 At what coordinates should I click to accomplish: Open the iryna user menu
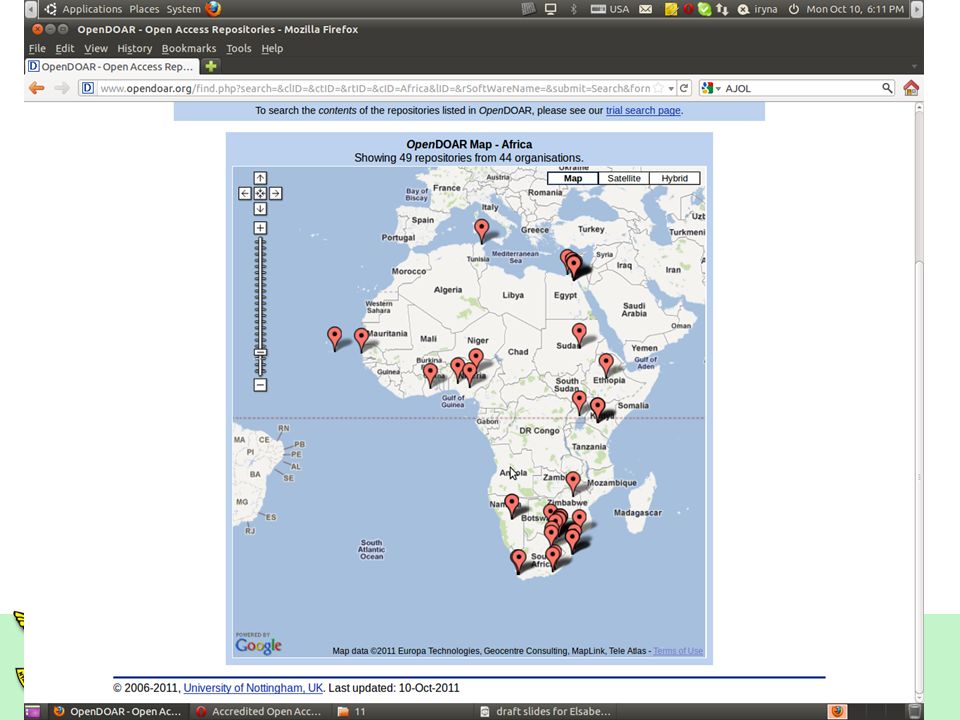click(757, 9)
